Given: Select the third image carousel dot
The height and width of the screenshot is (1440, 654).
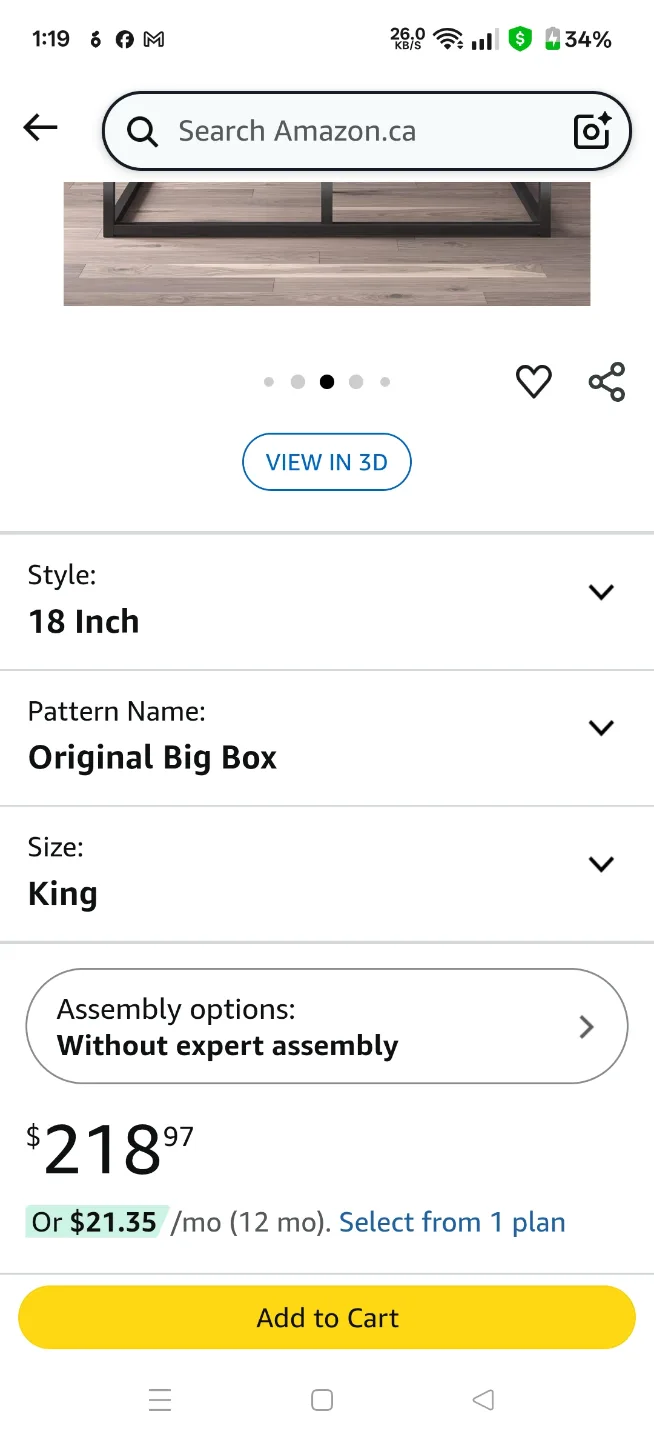Looking at the screenshot, I should coord(327,381).
